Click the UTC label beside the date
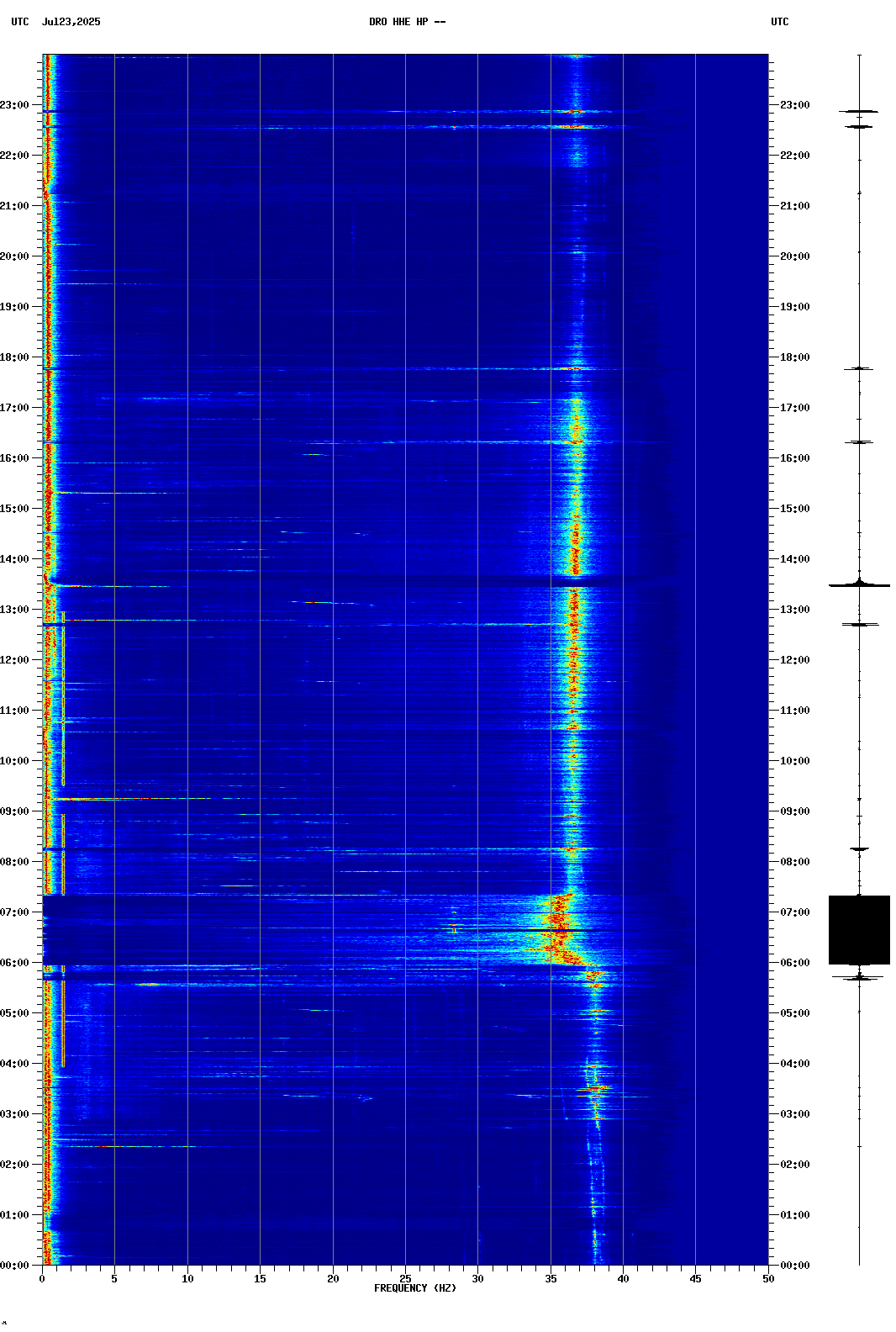Viewport: 896px width, 1332px height. (x=20, y=22)
